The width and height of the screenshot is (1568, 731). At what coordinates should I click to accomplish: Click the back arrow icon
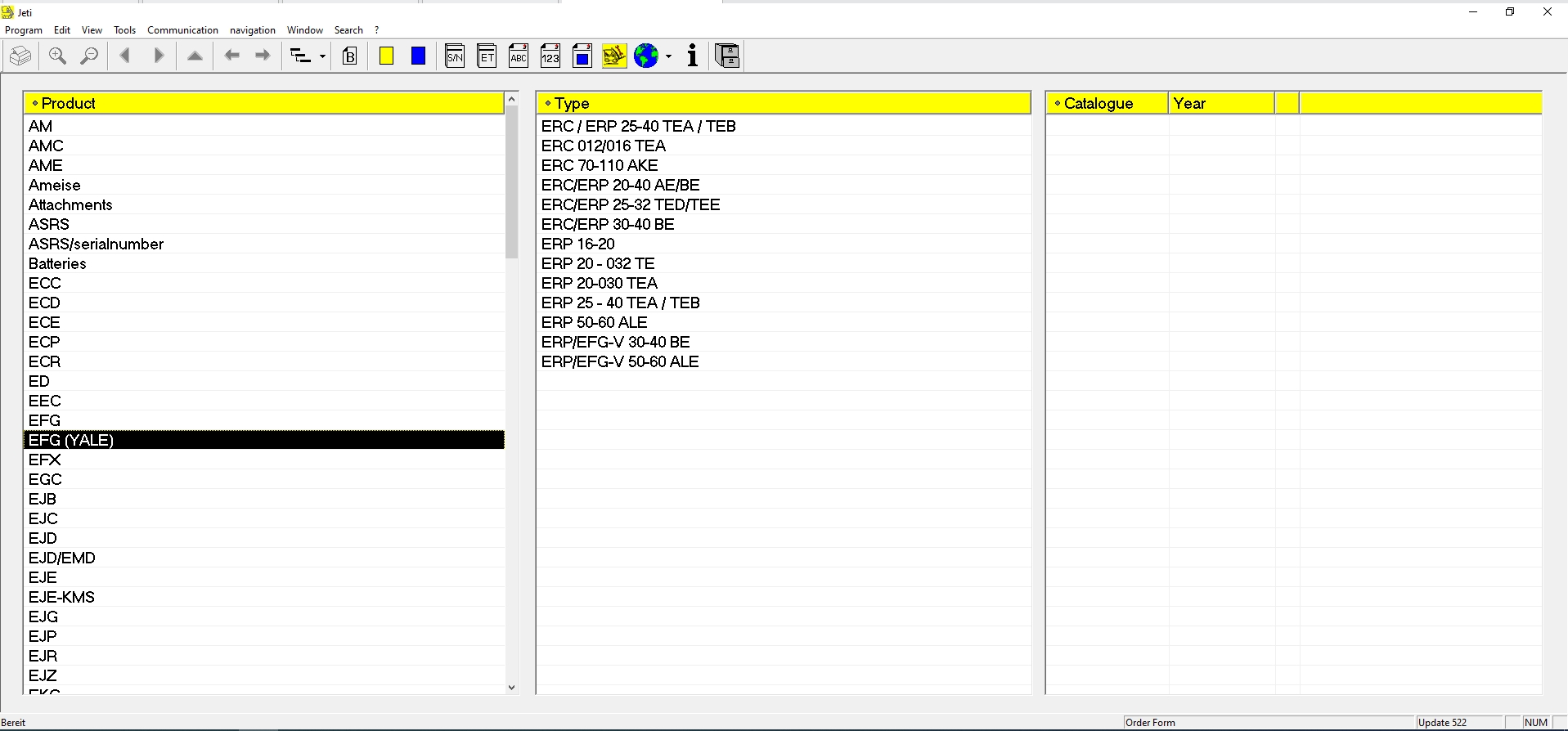click(232, 56)
